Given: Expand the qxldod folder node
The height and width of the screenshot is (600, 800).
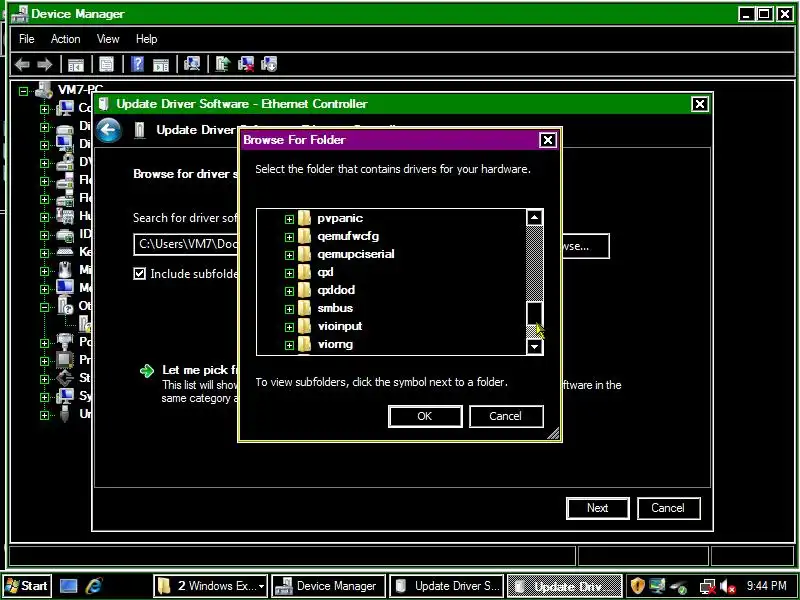Looking at the screenshot, I should point(289,291).
